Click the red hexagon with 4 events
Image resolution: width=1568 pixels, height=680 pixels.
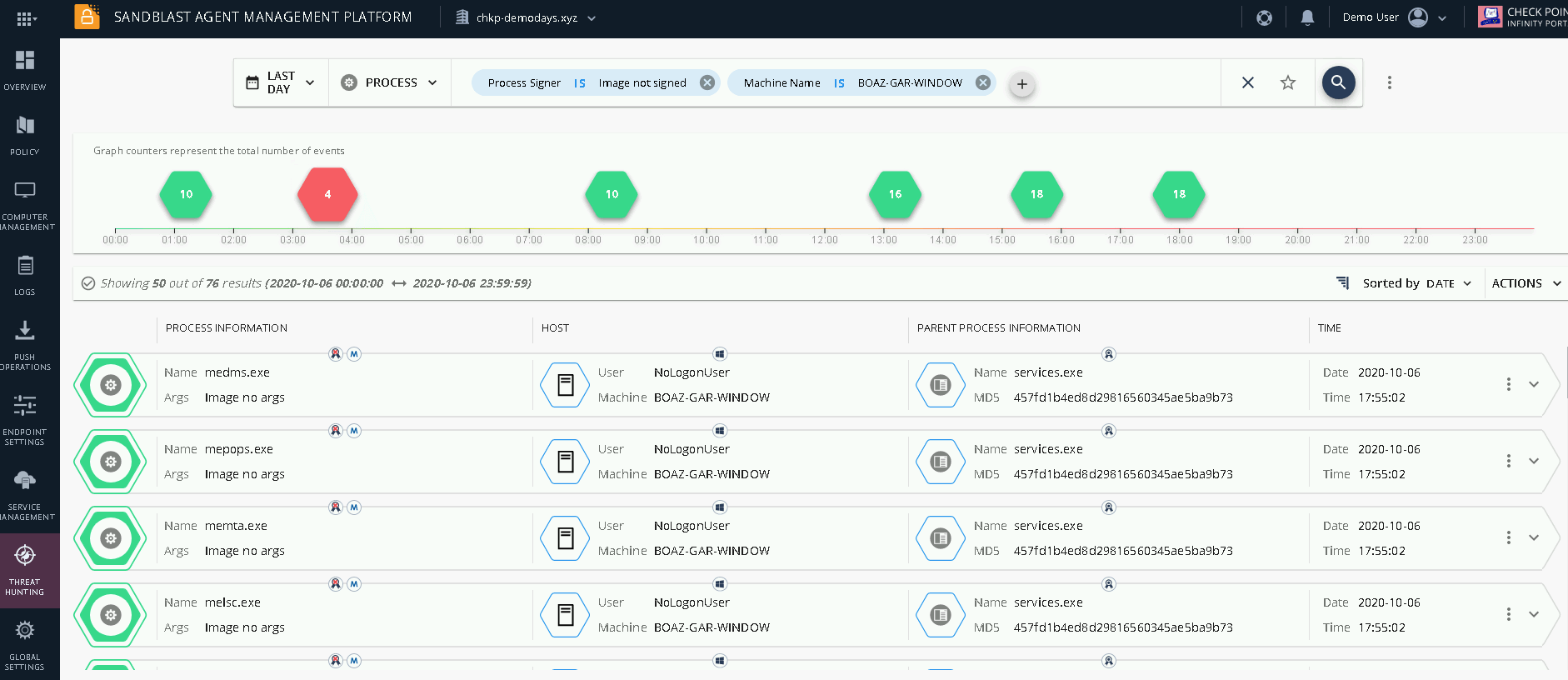(x=327, y=194)
